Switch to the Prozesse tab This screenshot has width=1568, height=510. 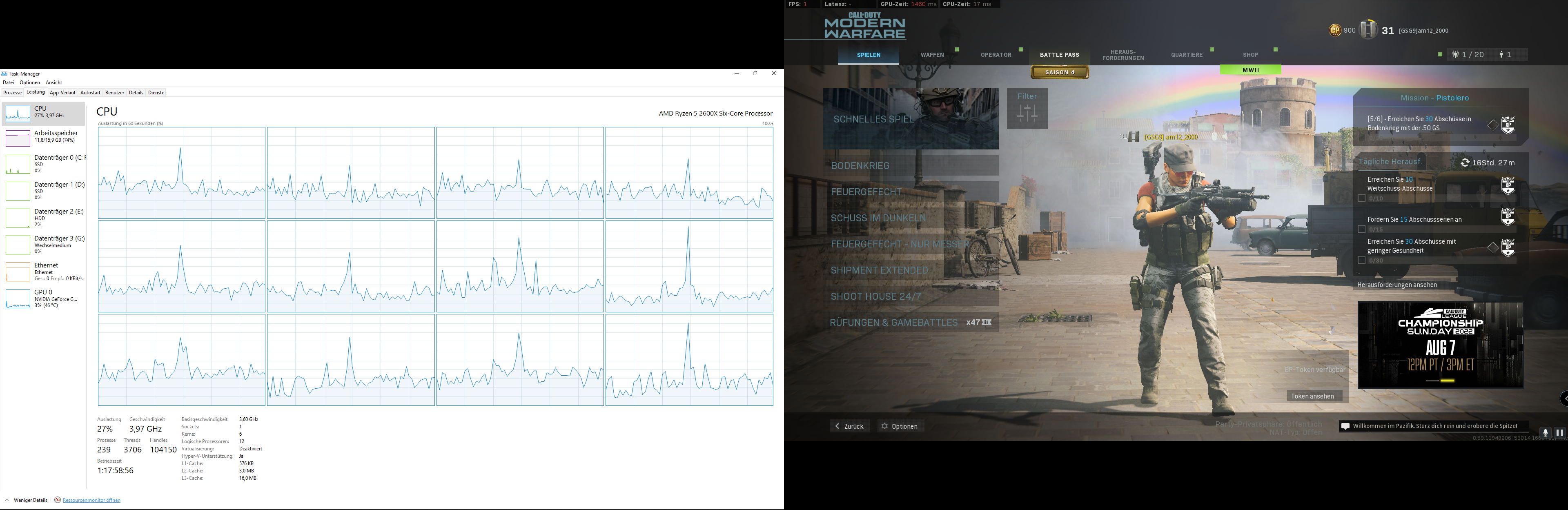tap(12, 93)
